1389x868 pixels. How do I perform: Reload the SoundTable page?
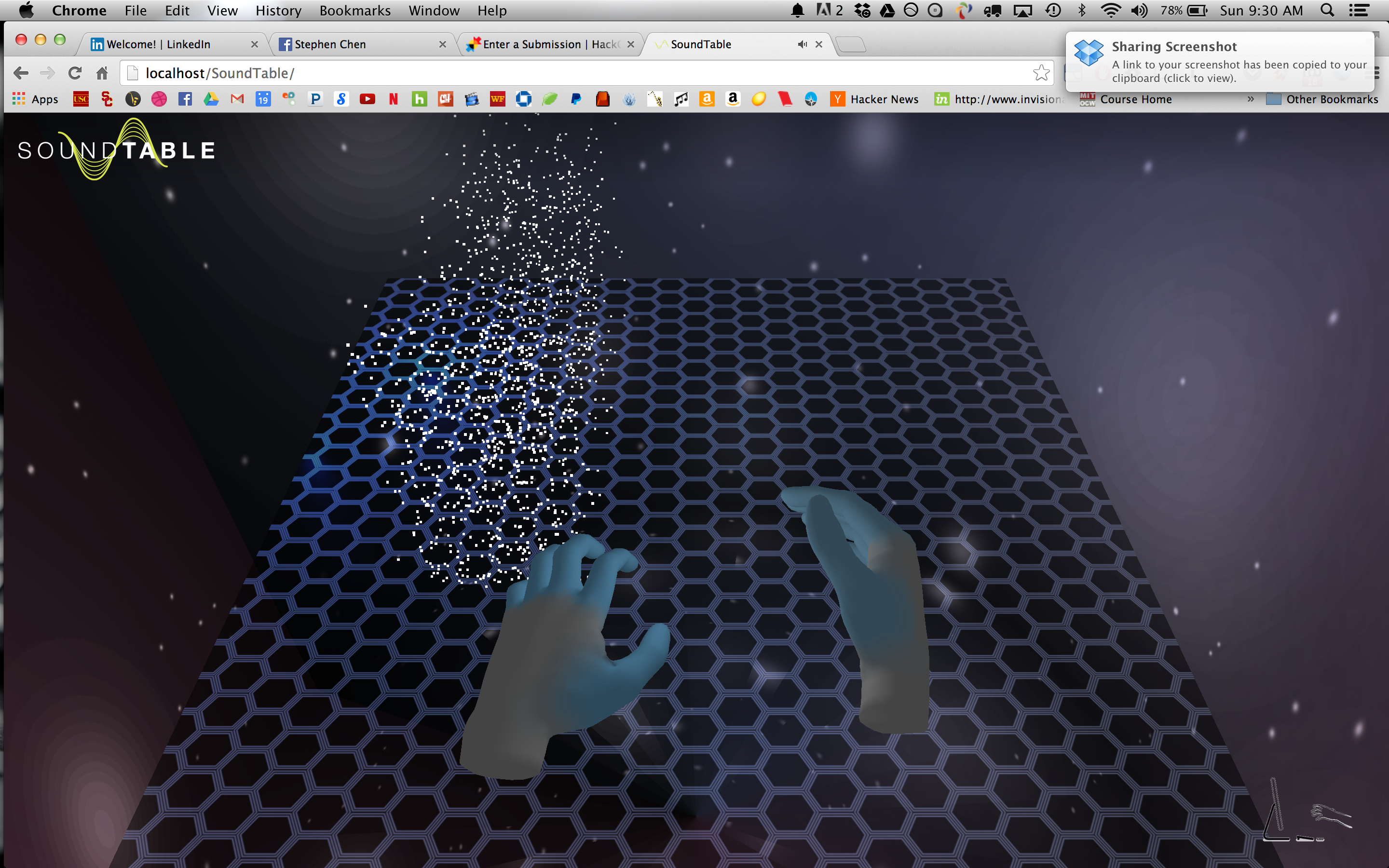tap(75, 73)
